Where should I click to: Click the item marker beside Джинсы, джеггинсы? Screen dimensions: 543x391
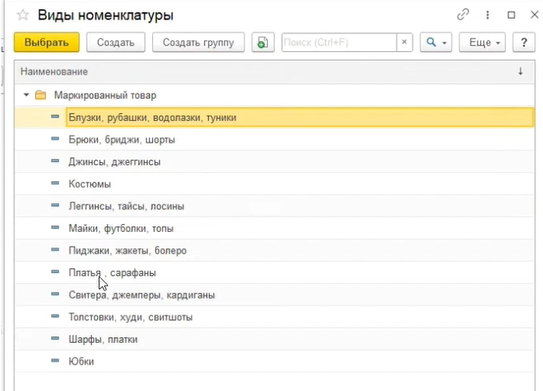coord(55,161)
